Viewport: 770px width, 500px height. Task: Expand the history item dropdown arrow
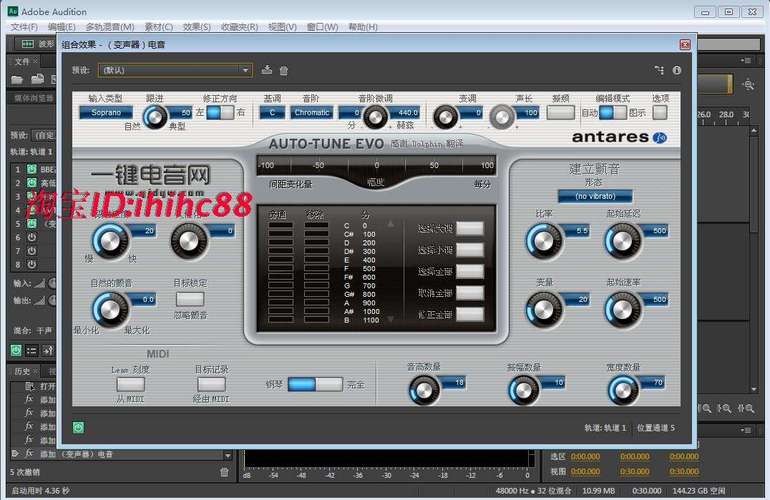(x=227, y=455)
